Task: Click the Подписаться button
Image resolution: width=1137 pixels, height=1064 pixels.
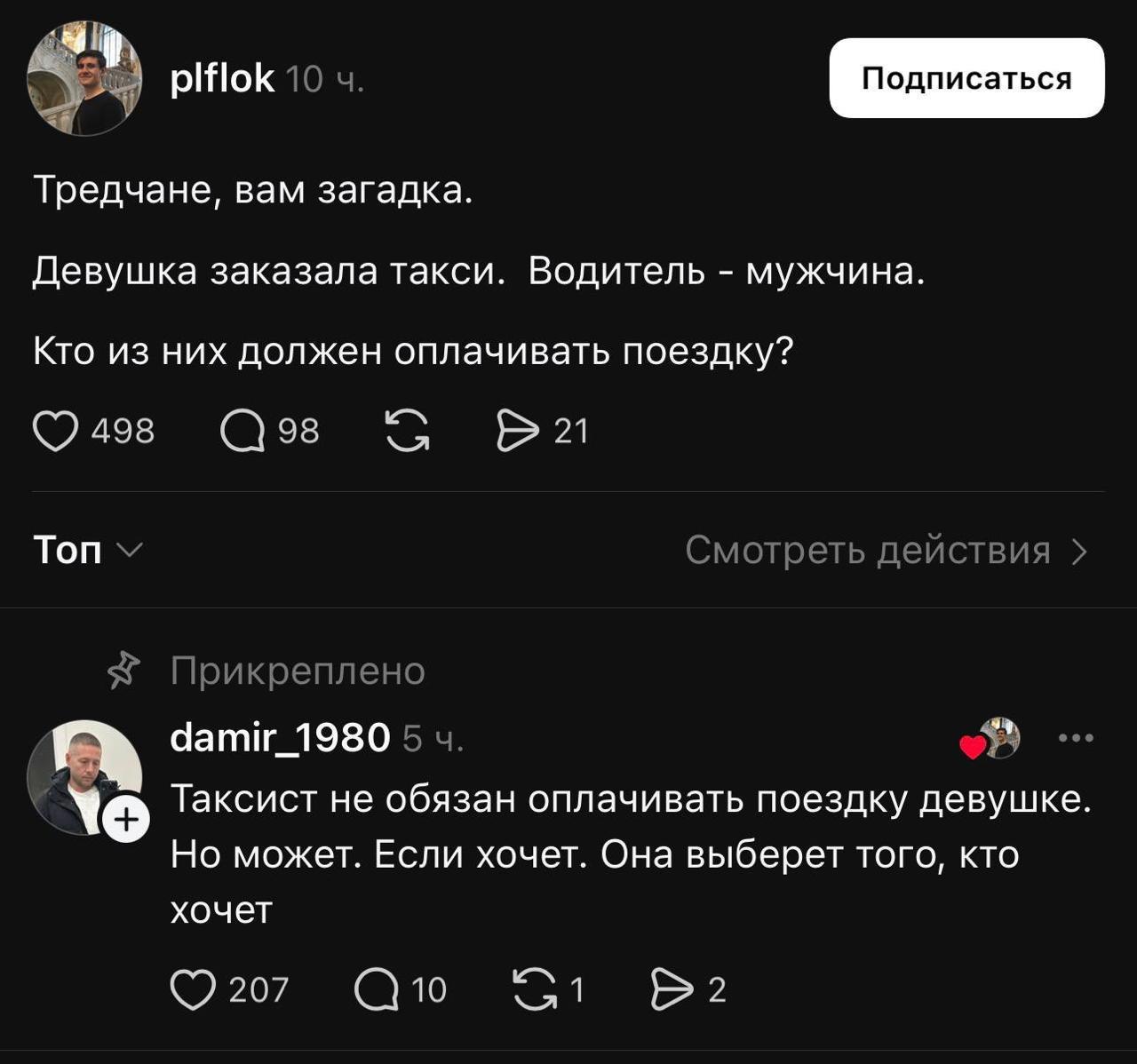Action: [966, 78]
